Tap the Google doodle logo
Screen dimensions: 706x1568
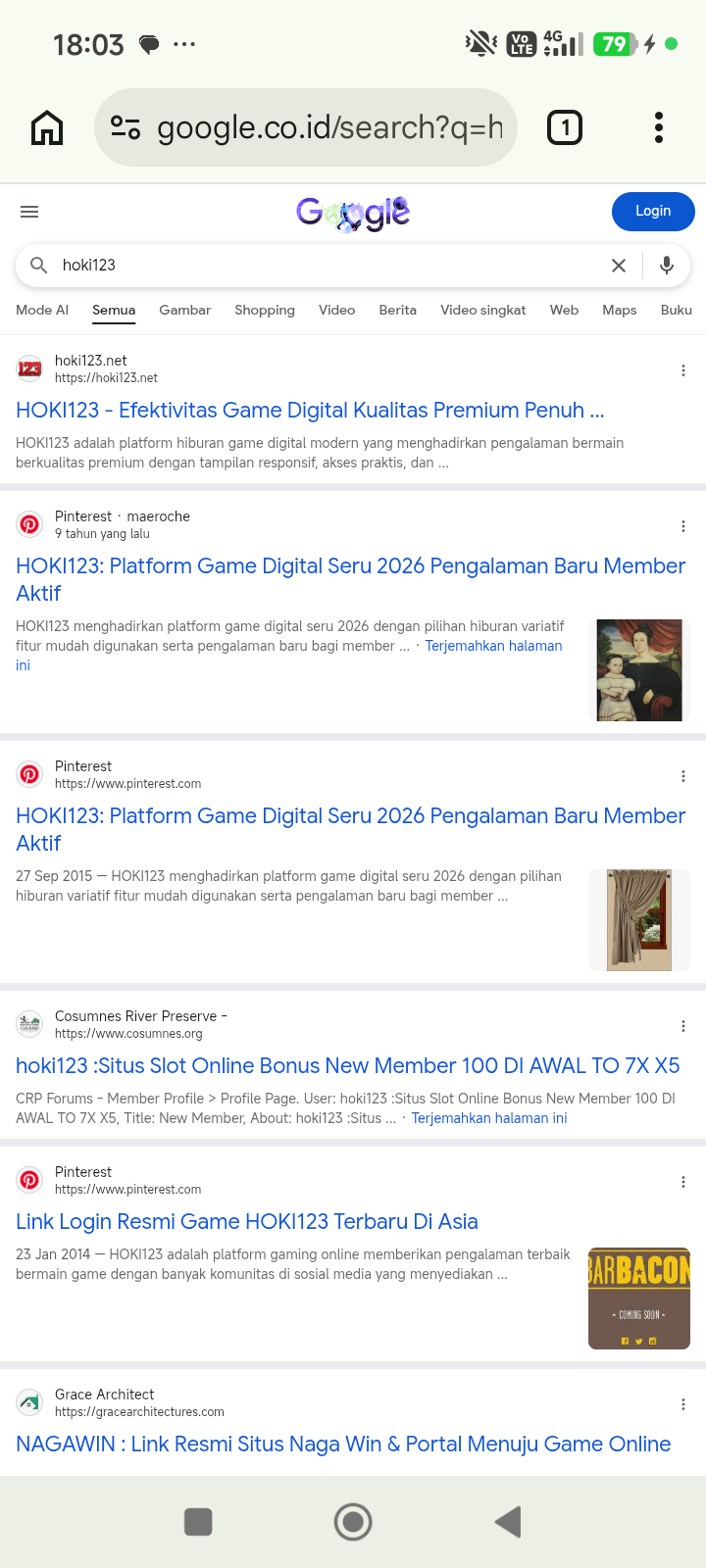point(353,212)
